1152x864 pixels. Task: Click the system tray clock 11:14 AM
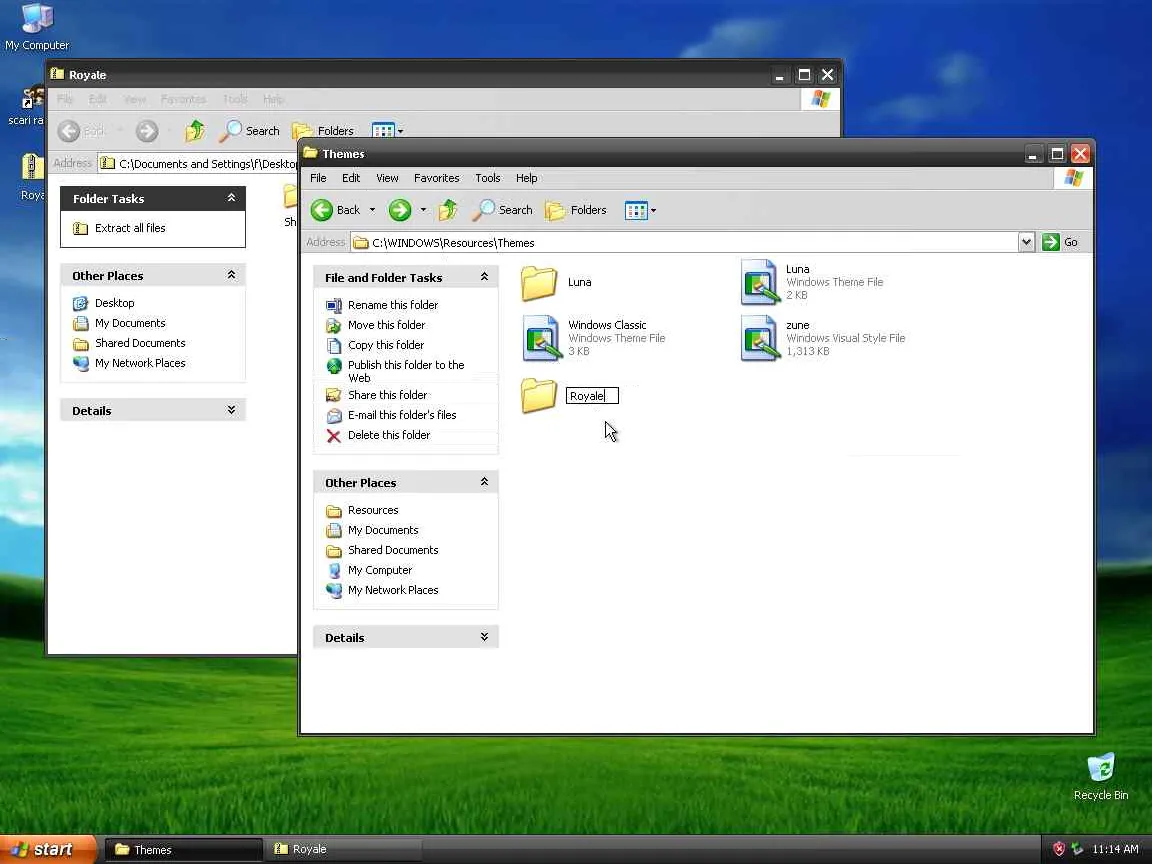(1115, 849)
